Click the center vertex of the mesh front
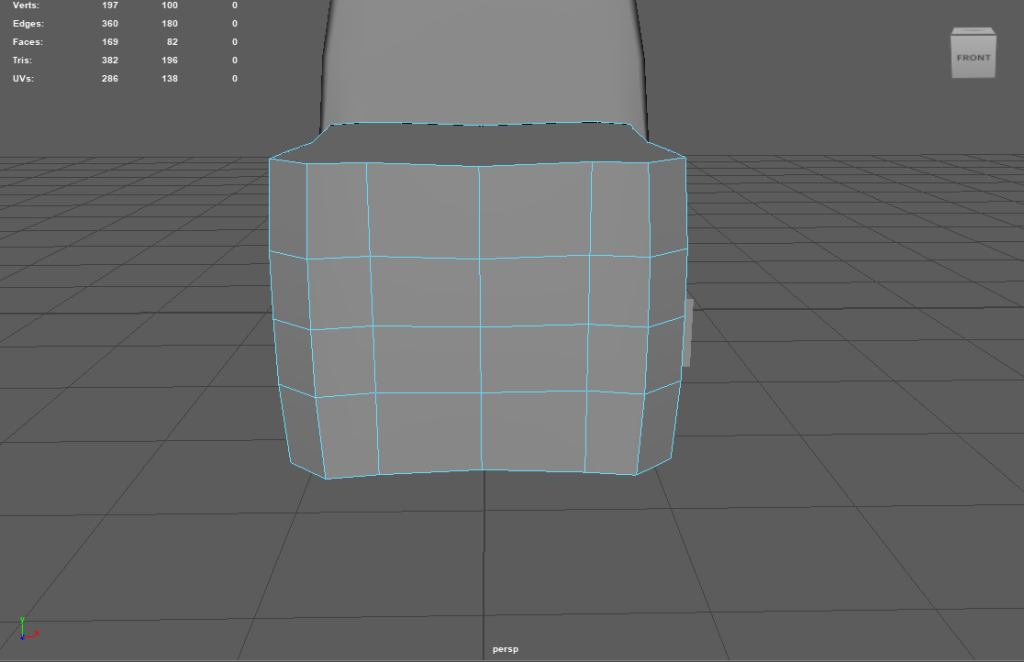Screen dimensions: 1024x662 tap(481, 326)
